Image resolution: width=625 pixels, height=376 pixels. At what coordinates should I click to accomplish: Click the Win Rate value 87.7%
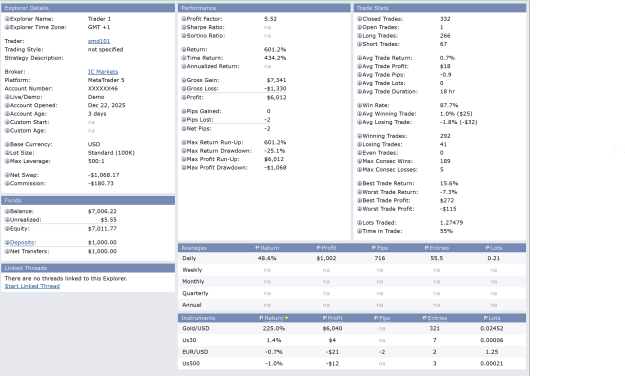pos(449,105)
